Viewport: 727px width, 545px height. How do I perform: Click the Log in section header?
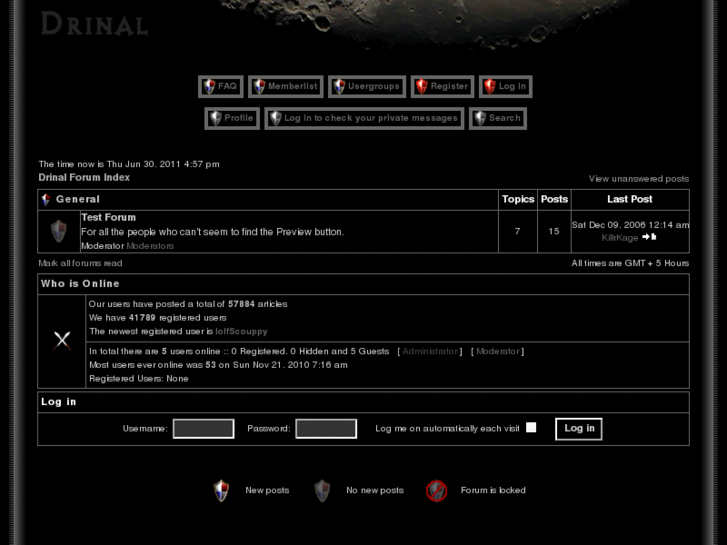click(x=58, y=402)
